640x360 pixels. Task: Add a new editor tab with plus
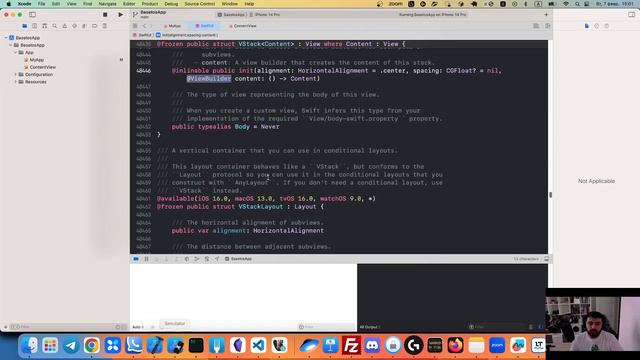point(546,15)
